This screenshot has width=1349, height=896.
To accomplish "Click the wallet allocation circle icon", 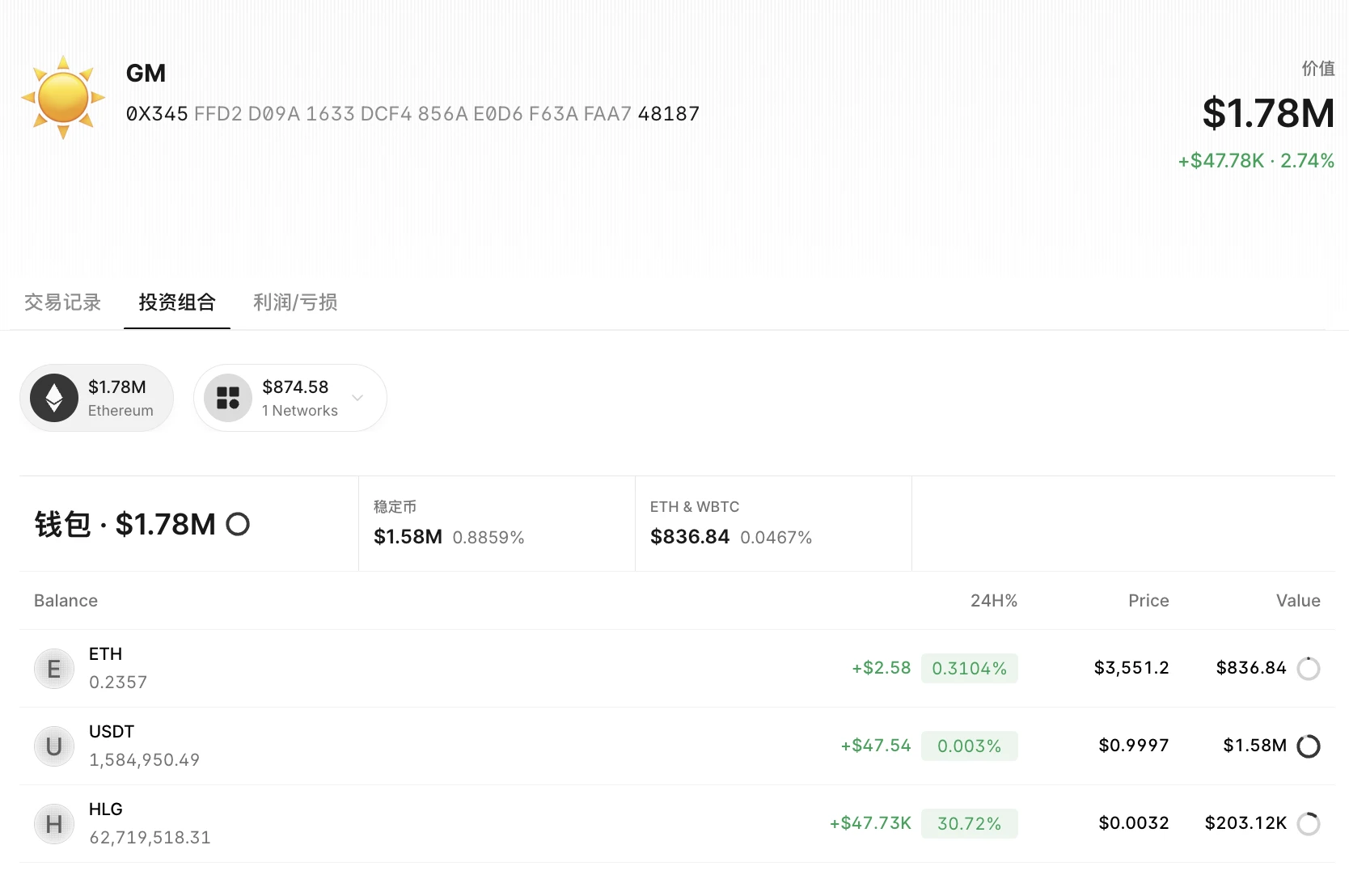I will pos(238,525).
